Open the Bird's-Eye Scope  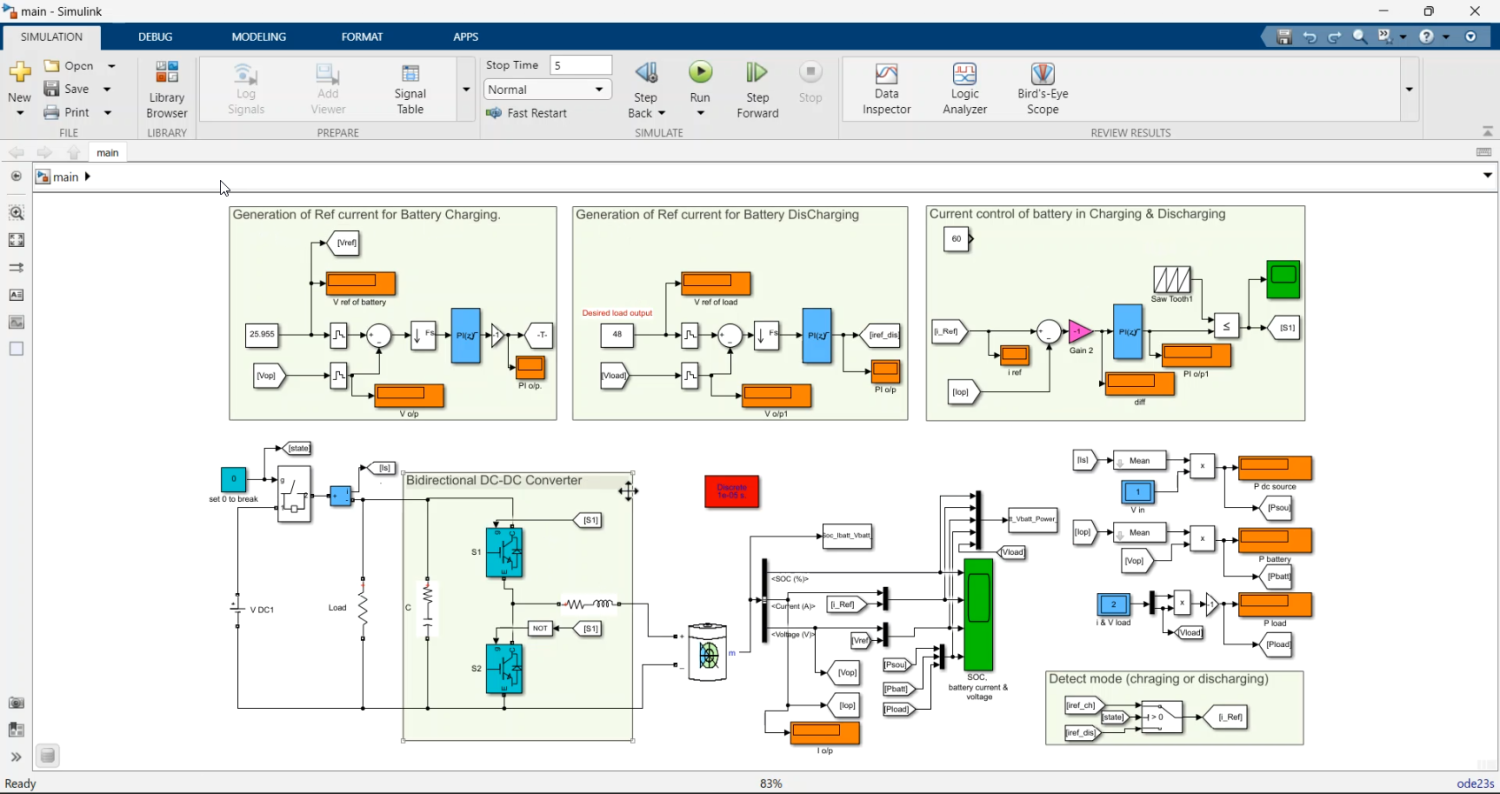pyautogui.click(x=1042, y=89)
